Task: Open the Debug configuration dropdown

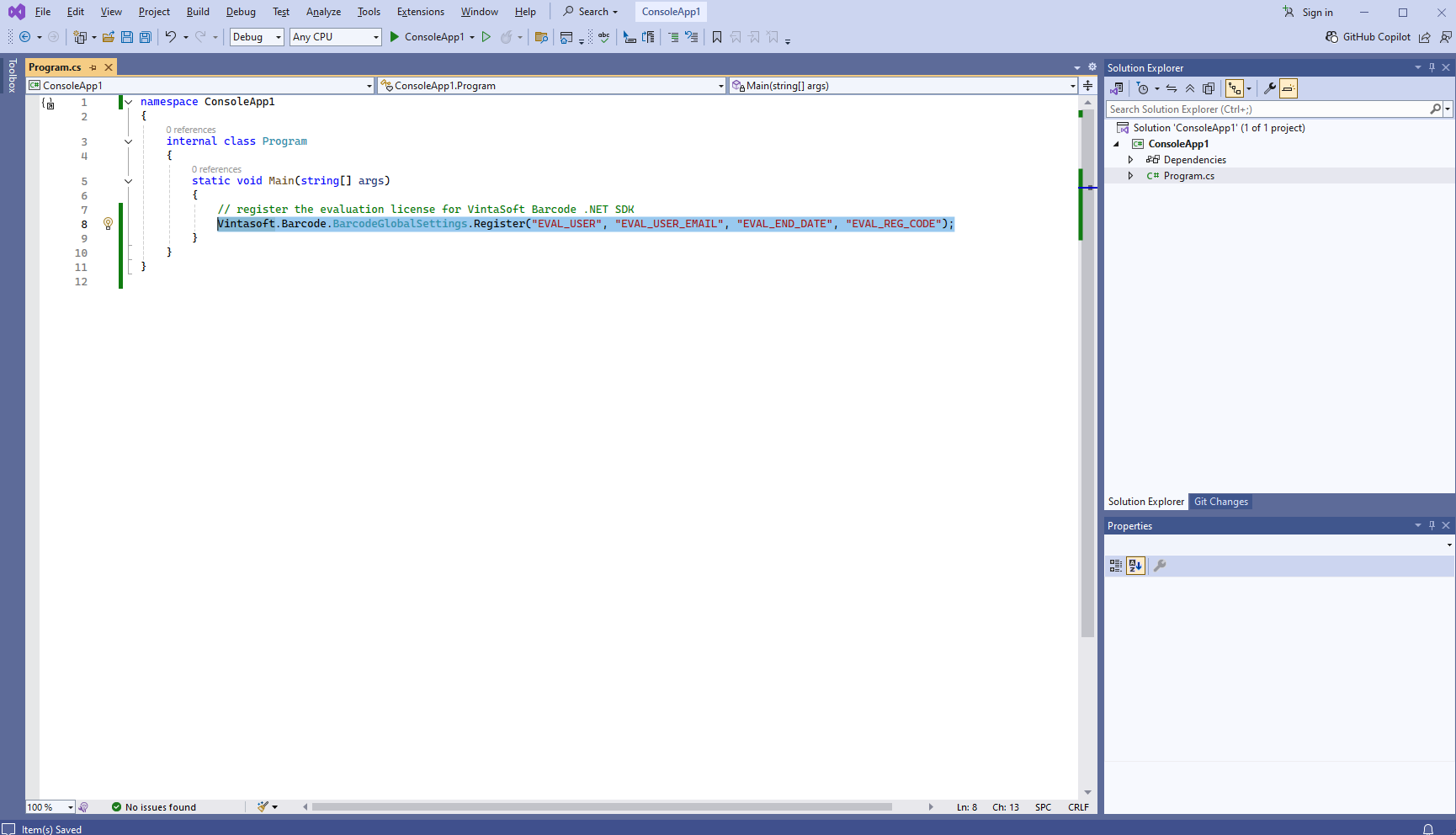Action: point(257,37)
